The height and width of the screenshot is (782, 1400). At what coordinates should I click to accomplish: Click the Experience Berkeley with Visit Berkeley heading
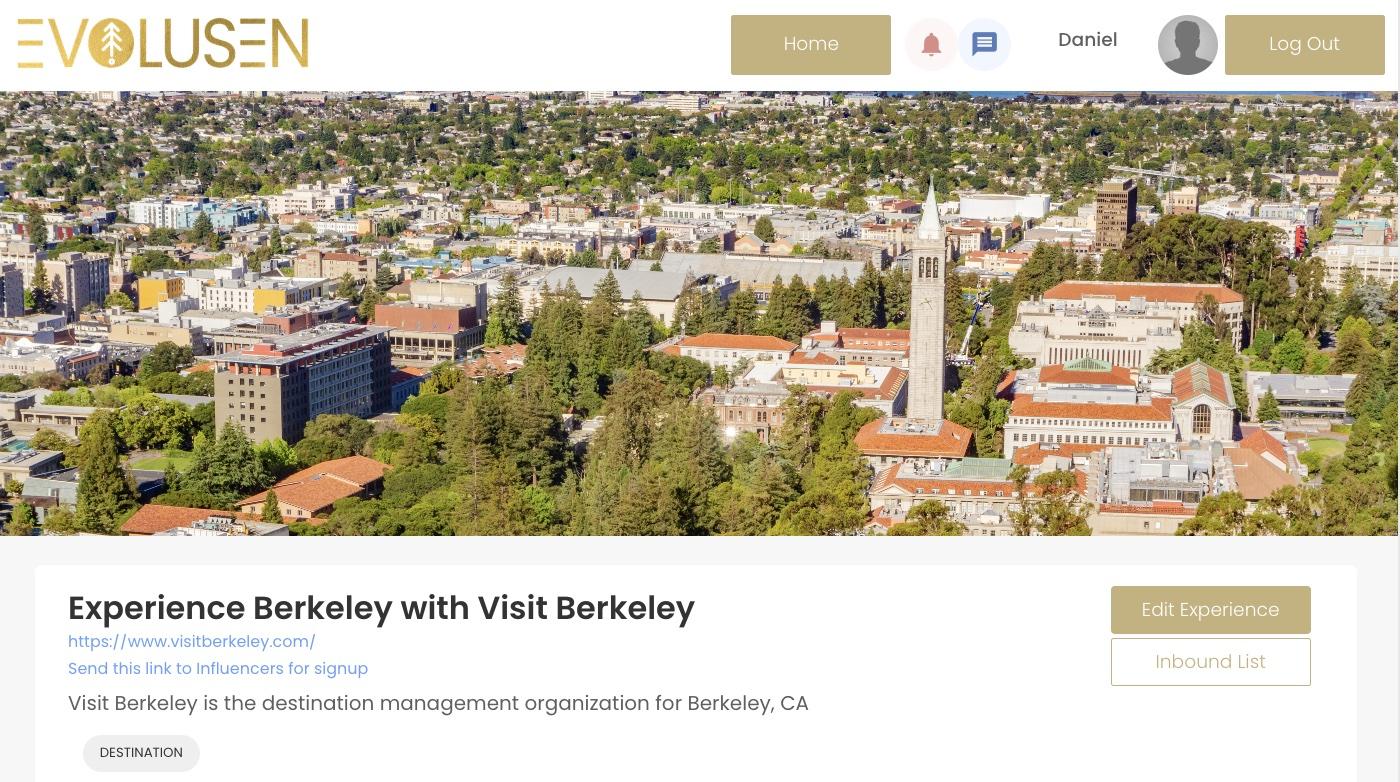point(381,608)
